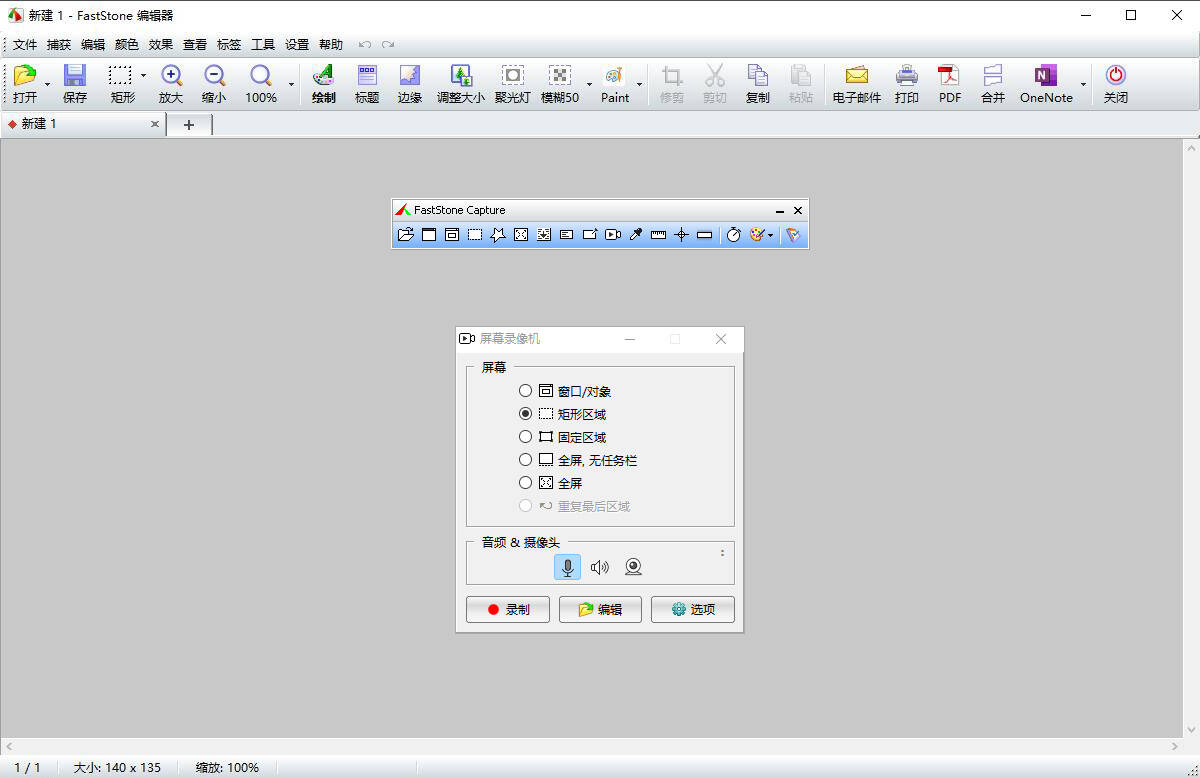Expand the OneNote dropdown arrow

[1083, 85]
